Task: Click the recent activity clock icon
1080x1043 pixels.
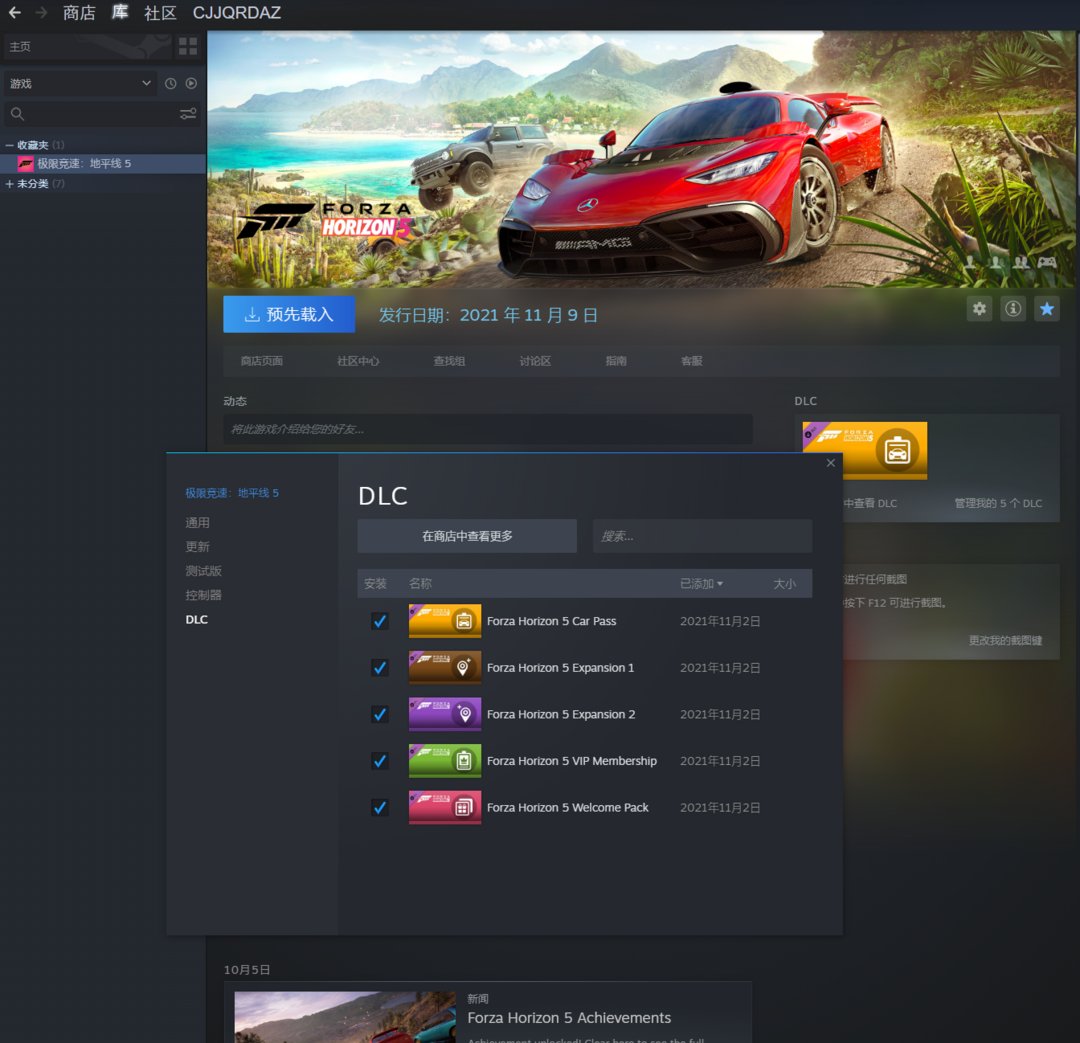Action: point(171,84)
